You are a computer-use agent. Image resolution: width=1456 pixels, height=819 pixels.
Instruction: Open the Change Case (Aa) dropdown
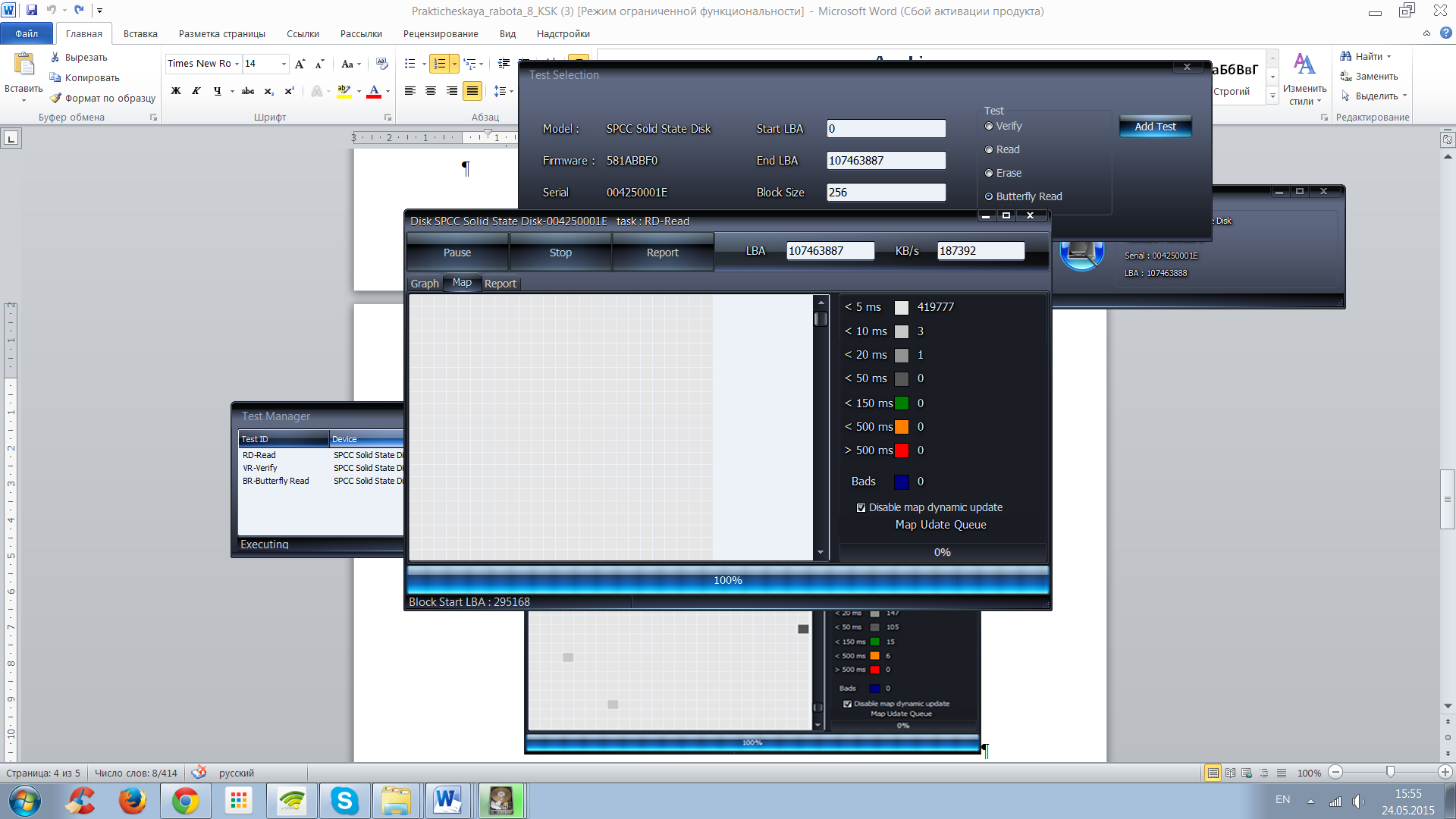coord(350,64)
